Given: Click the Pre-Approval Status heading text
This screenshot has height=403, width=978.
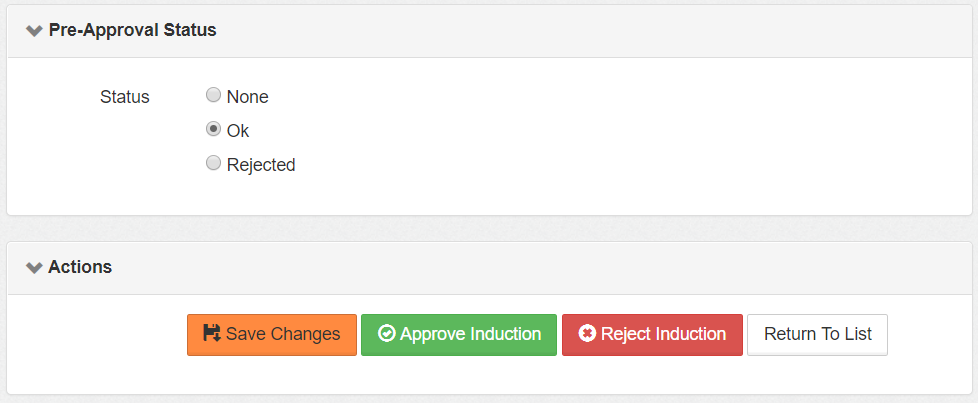Looking at the screenshot, I should click(x=132, y=30).
